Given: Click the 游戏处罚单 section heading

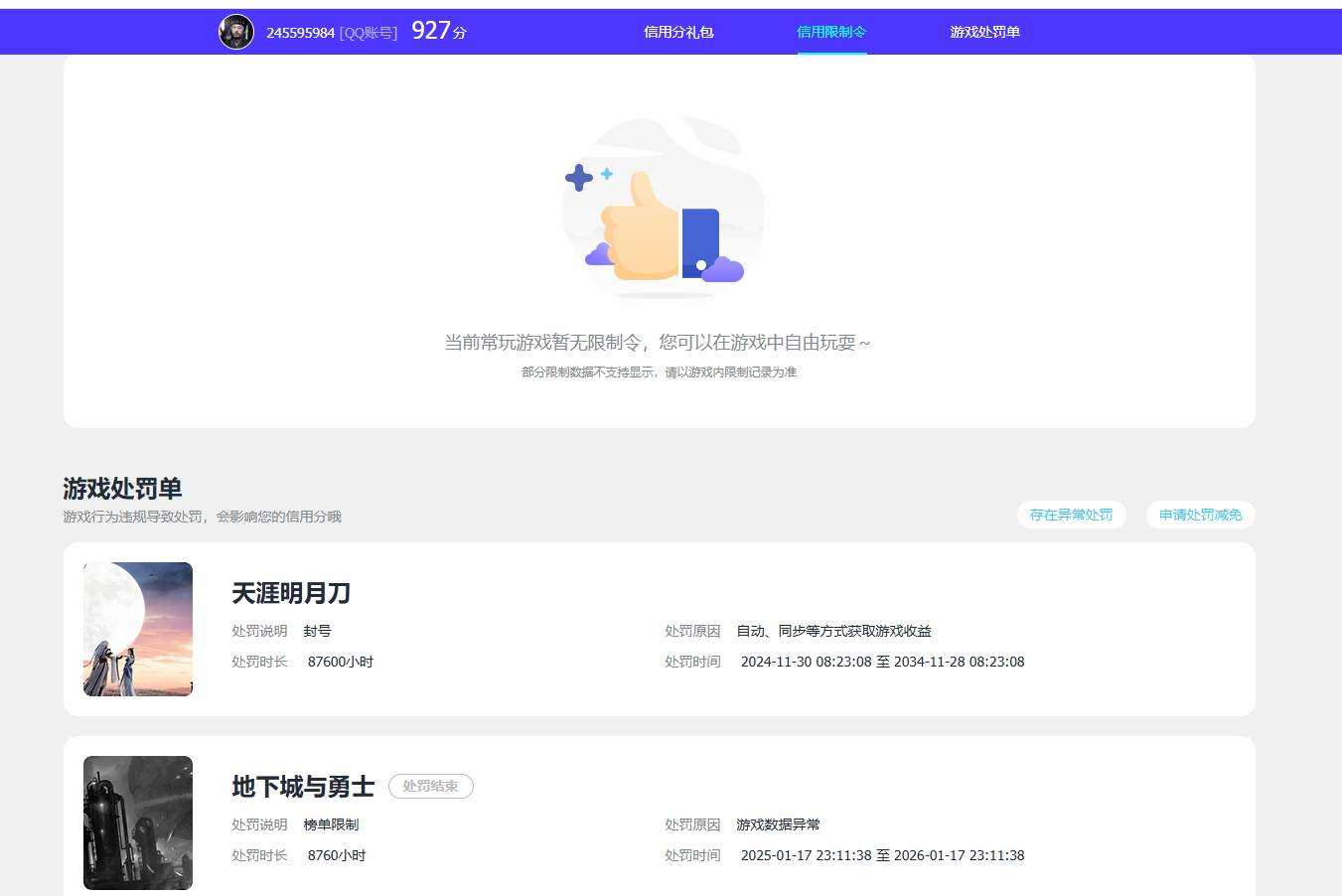Looking at the screenshot, I should coord(122,489).
